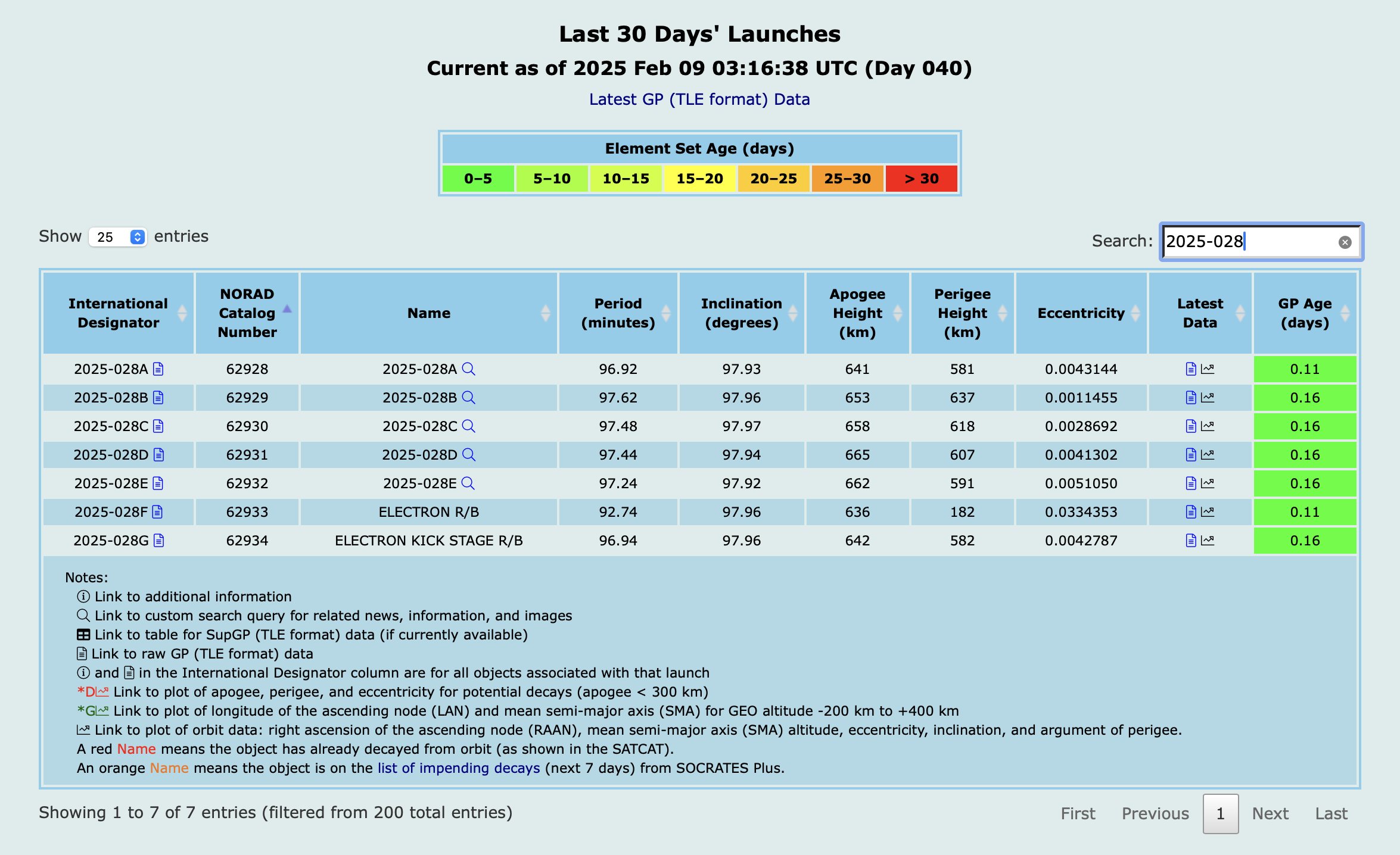Sort by Latest Data column
Viewport: 1400px width, 855px height.
tap(1200, 313)
